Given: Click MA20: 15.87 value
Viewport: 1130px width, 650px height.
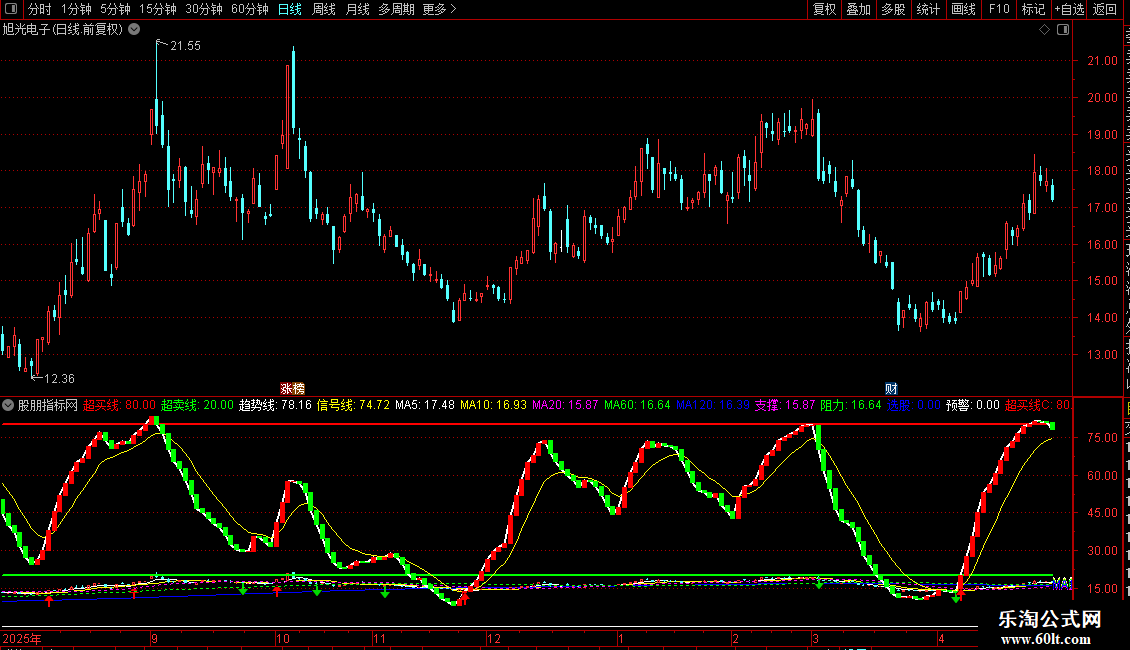Looking at the screenshot, I should 565,405.
